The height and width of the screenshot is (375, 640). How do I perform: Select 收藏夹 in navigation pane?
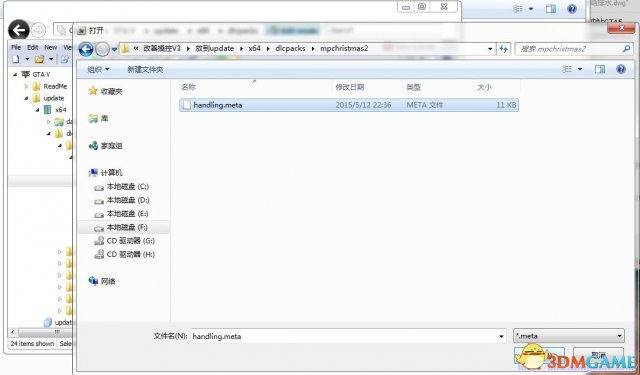pyautogui.click(x=105, y=91)
